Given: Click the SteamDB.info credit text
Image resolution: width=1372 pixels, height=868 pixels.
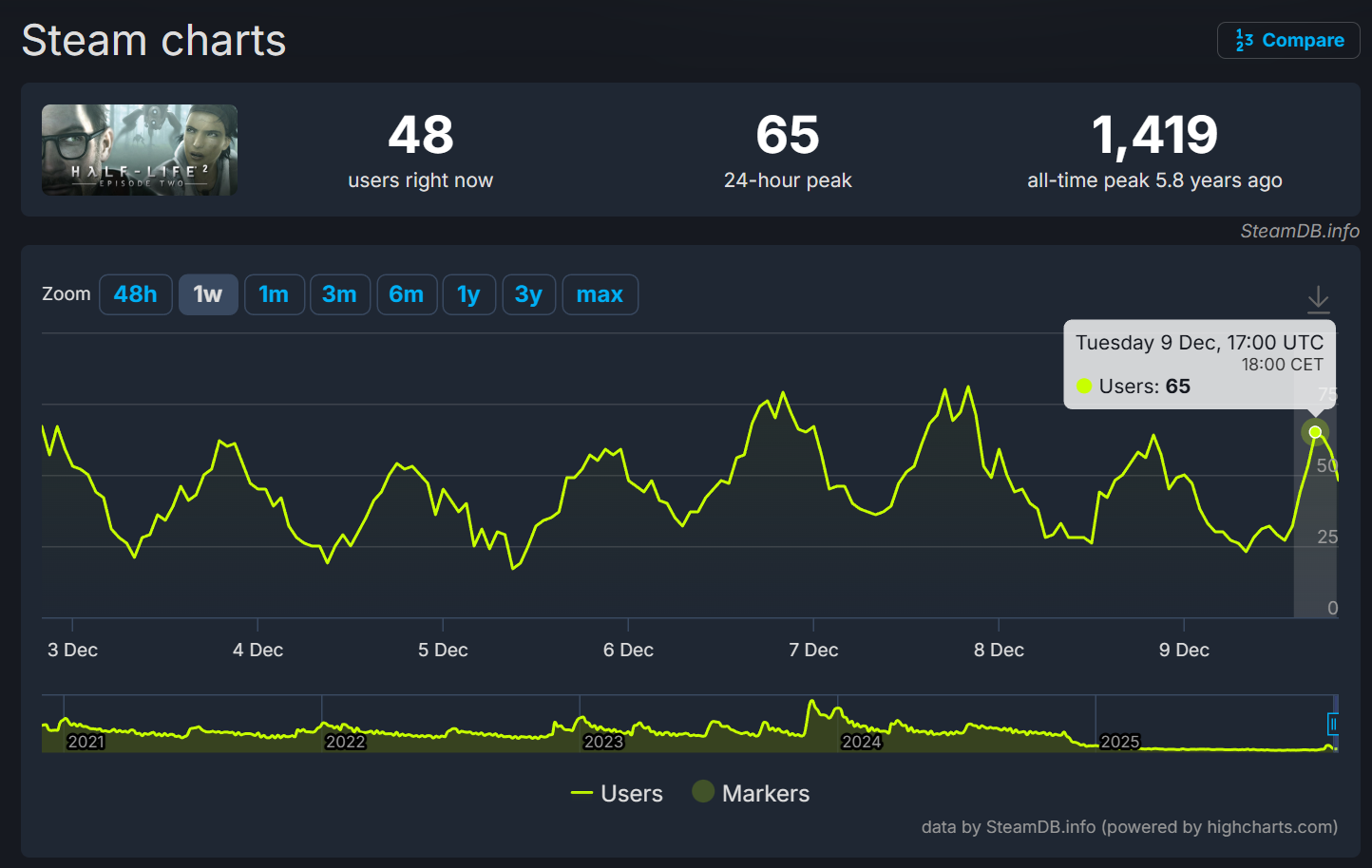Looking at the screenshot, I should (1300, 231).
